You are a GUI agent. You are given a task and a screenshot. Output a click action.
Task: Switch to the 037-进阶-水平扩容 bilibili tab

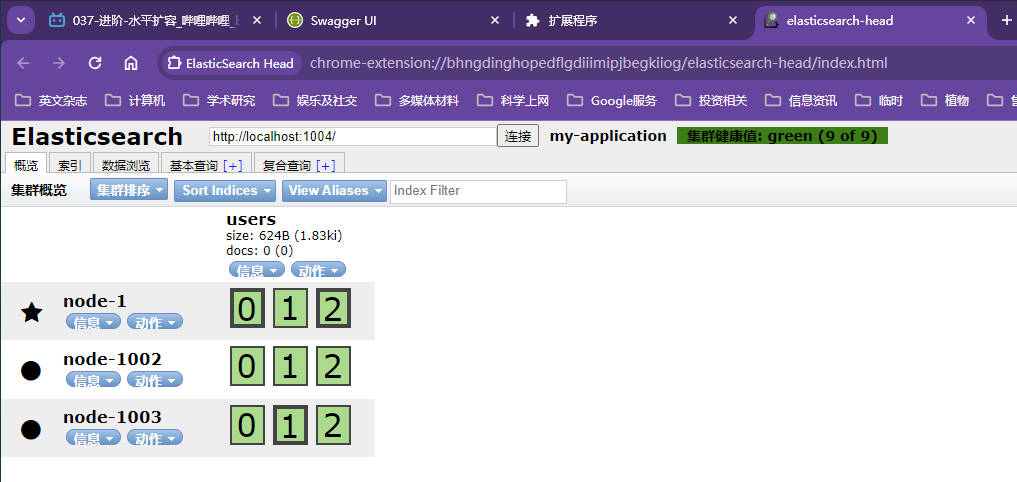coord(156,20)
